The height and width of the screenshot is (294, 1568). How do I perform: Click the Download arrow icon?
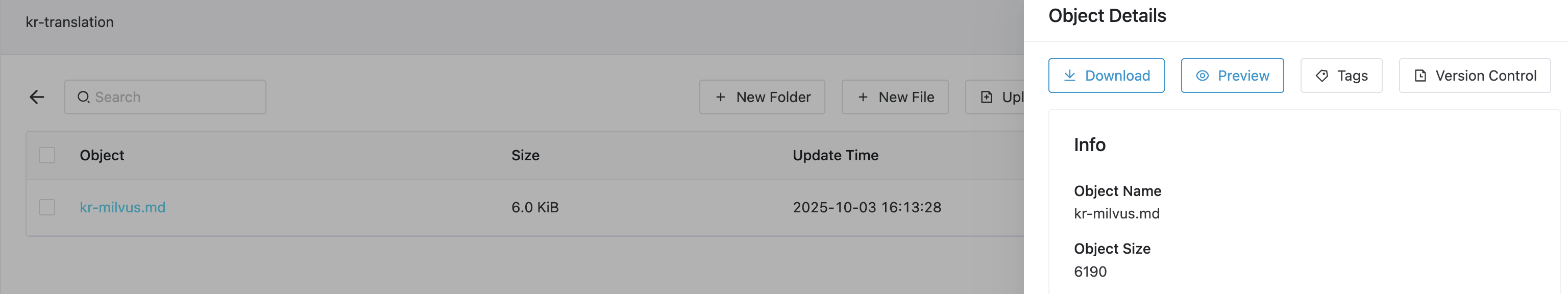[1069, 76]
